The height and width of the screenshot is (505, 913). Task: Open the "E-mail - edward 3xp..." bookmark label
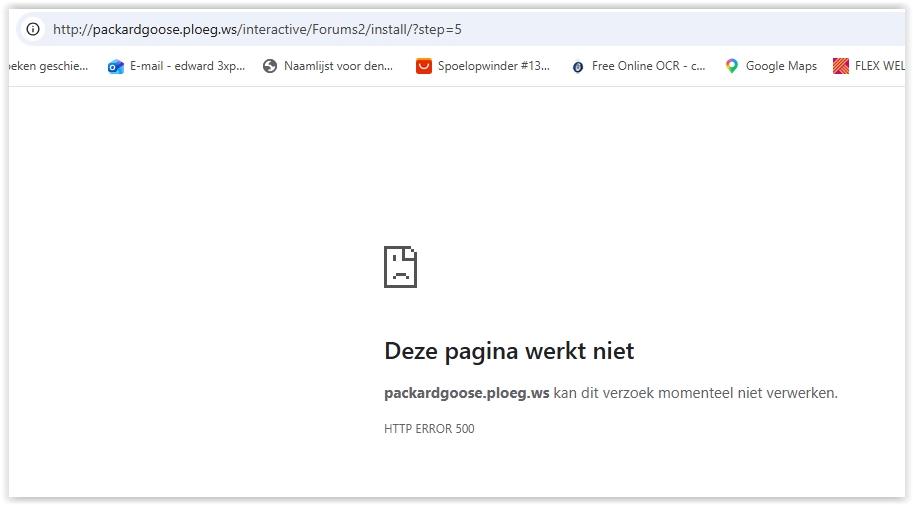(x=187, y=67)
